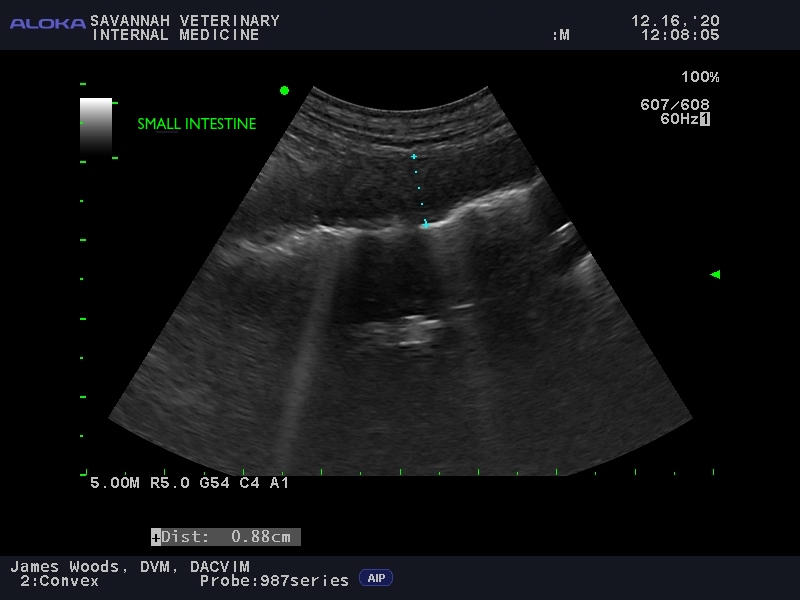Click the date 12.16.'20
The width and height of the screenshot is (800, 600).
point(675,21)
